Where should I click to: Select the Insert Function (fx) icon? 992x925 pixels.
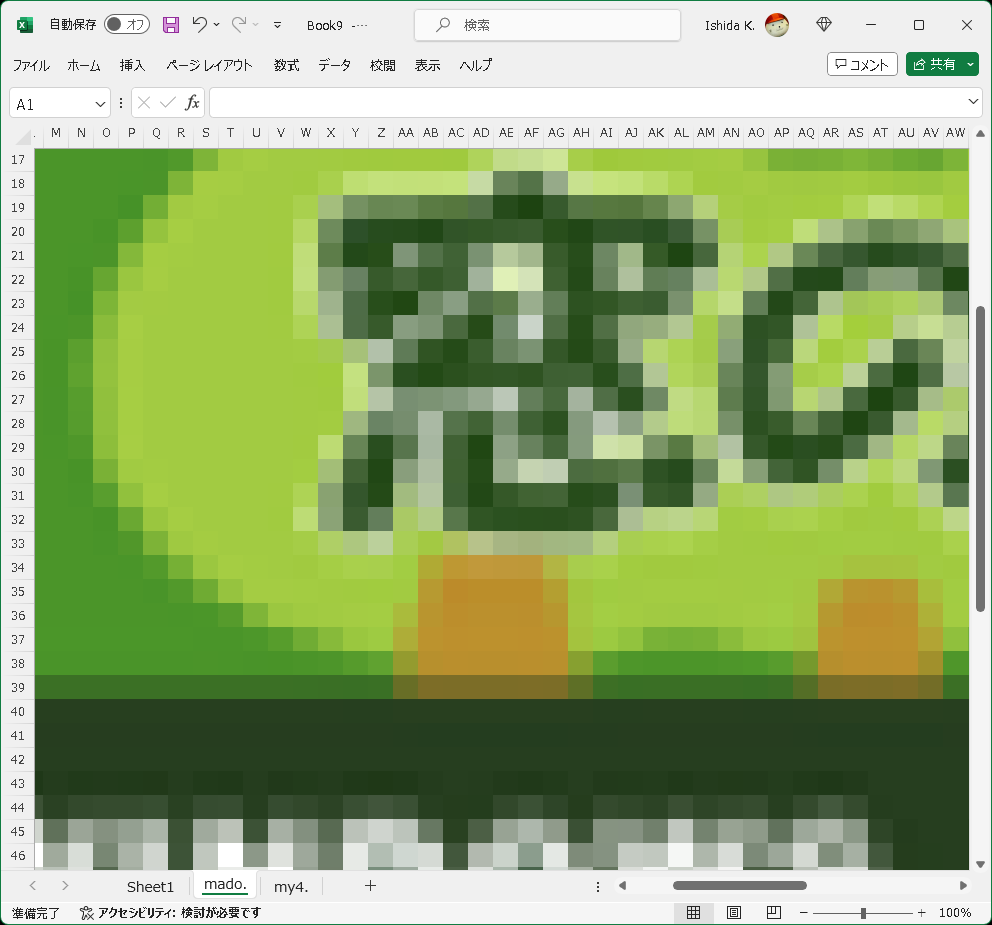(193, 102)
